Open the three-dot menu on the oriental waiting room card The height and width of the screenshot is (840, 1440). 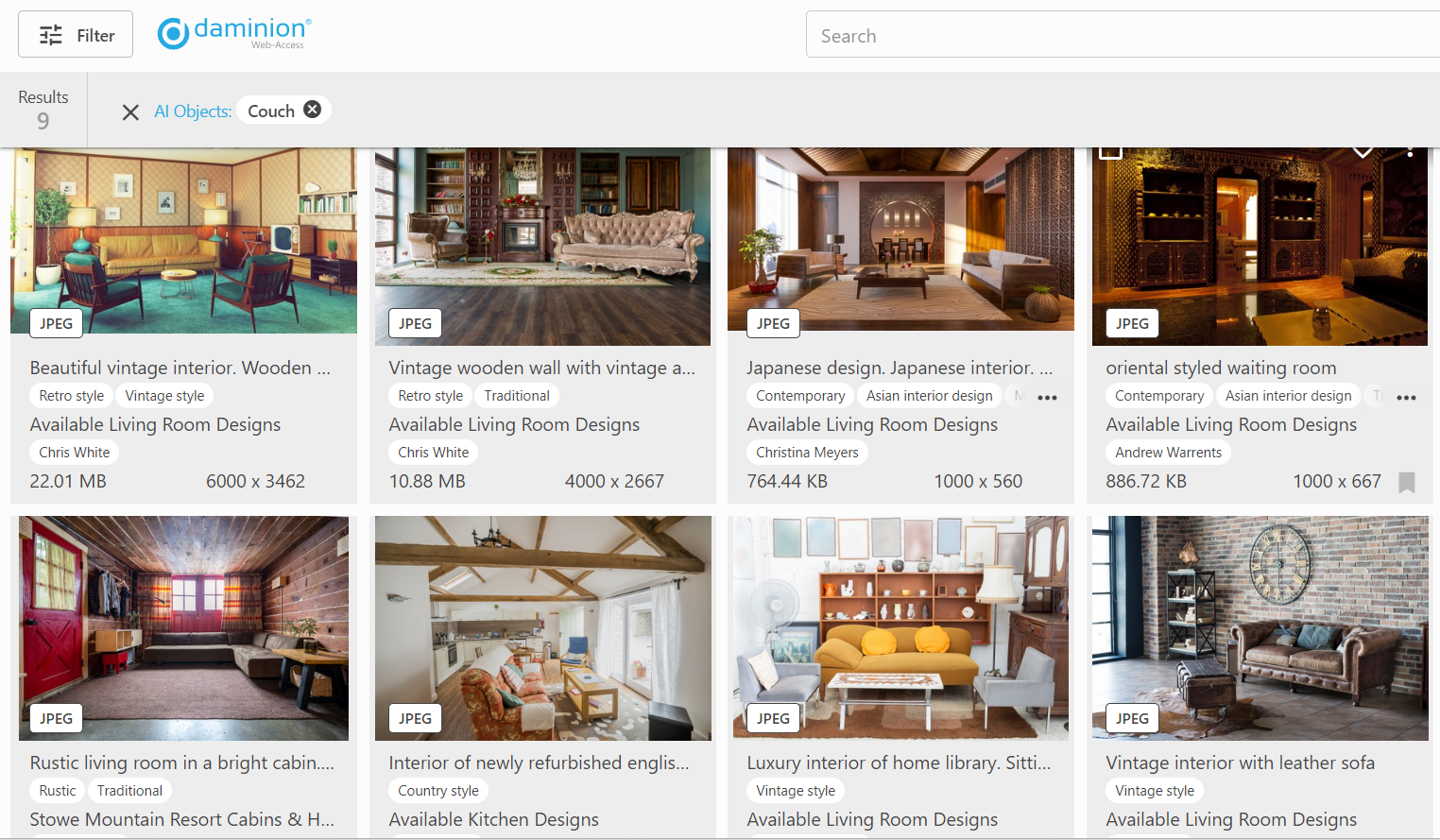(1410, 149)
